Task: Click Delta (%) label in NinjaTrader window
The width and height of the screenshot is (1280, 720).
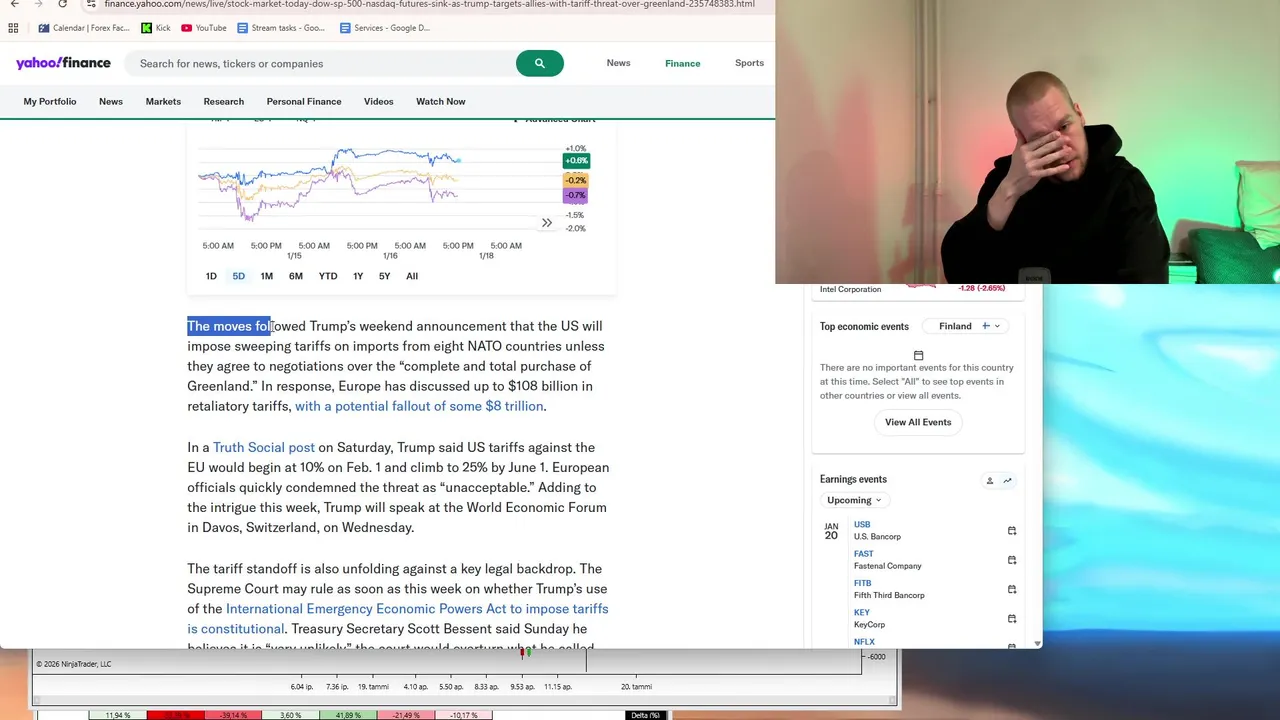Action: tap(645, 715)
